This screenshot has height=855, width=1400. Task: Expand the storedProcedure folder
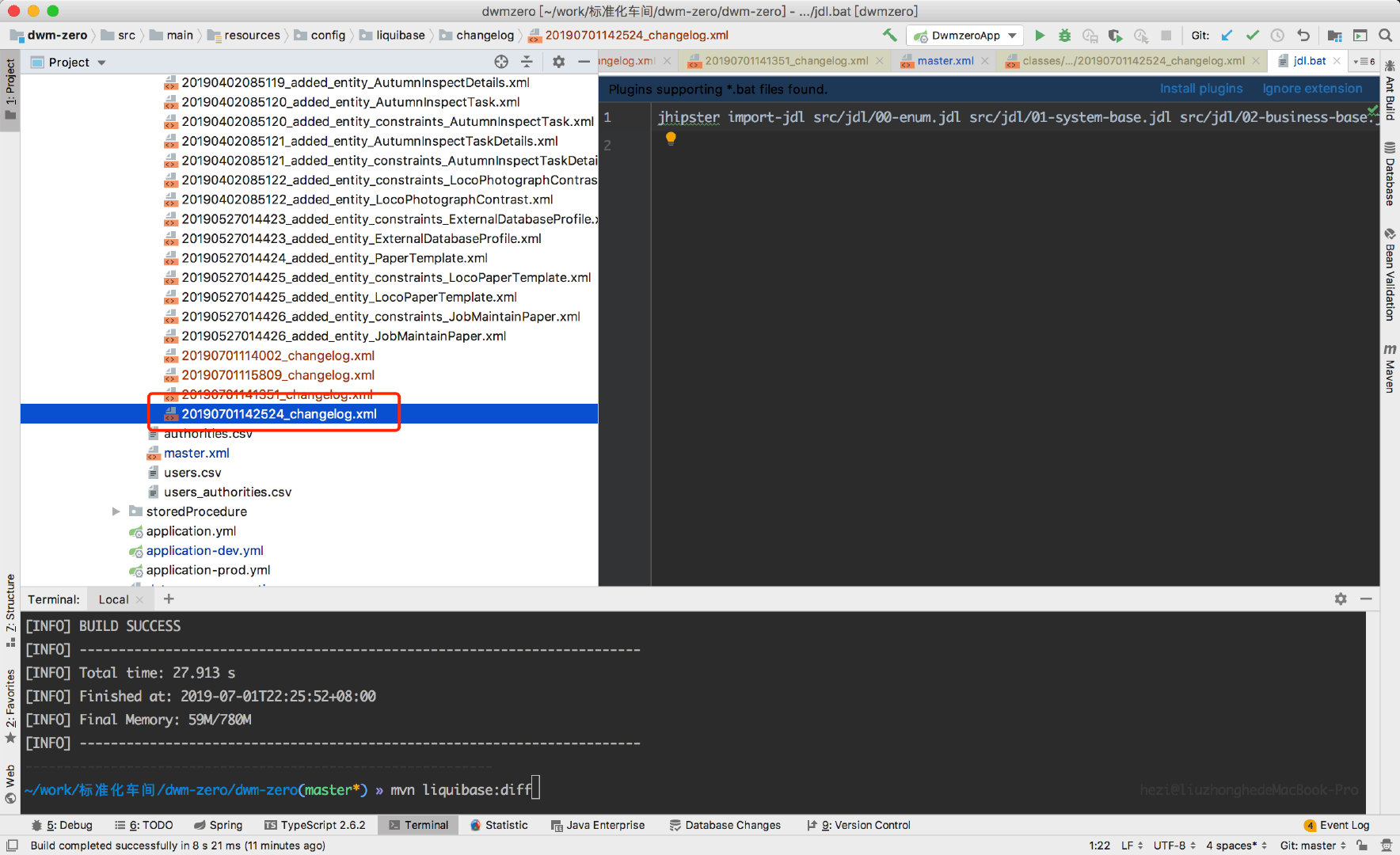pyautogui.click(x=116, y=511)
